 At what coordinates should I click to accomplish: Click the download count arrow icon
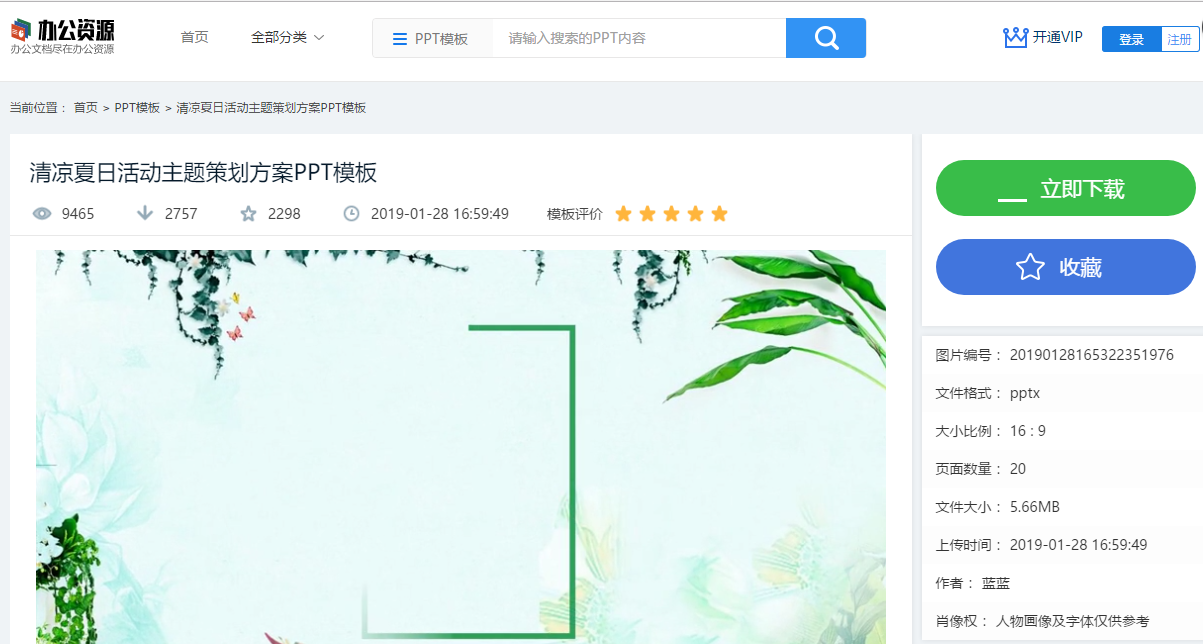click(145, 213)
